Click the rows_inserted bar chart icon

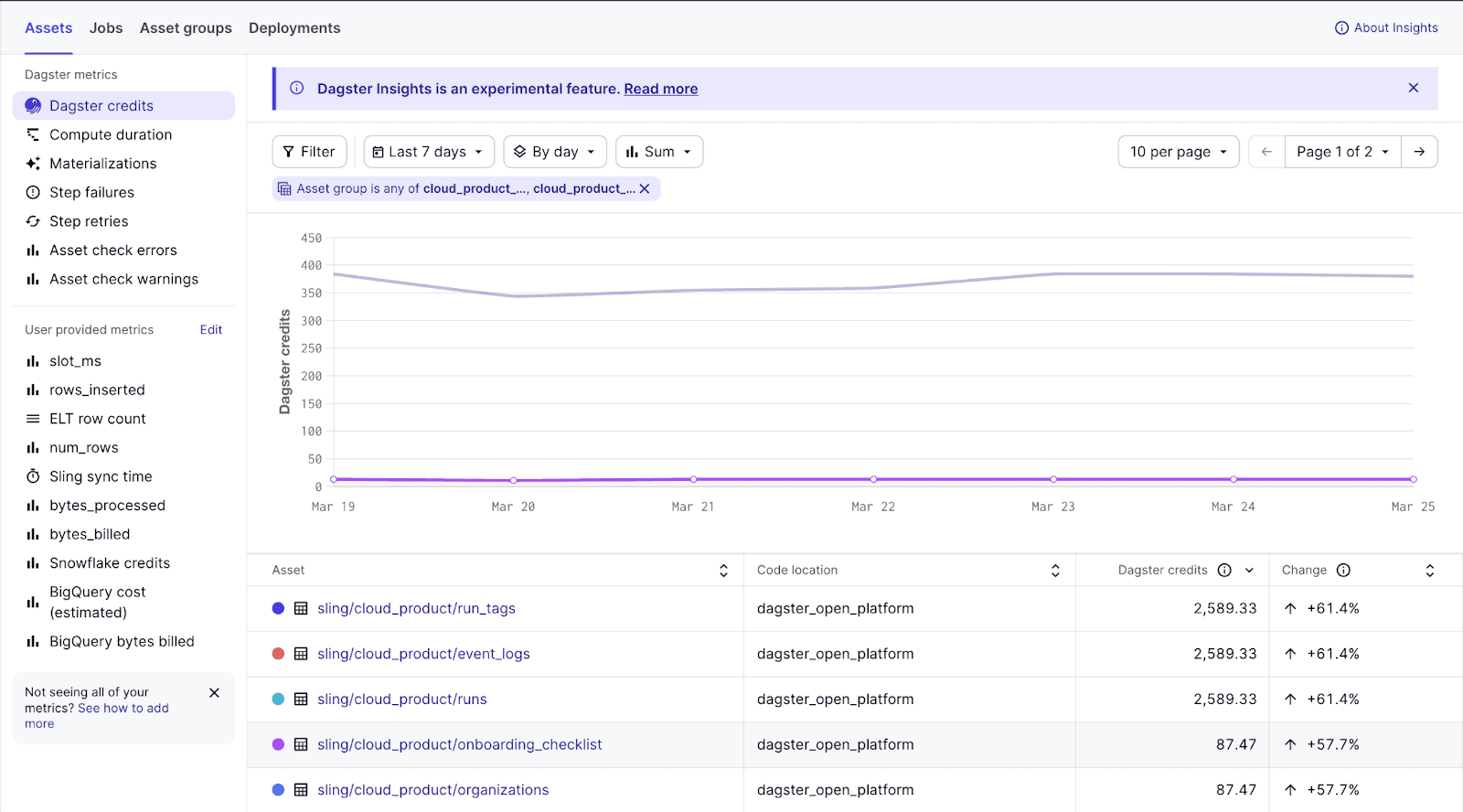pos(33,390)
